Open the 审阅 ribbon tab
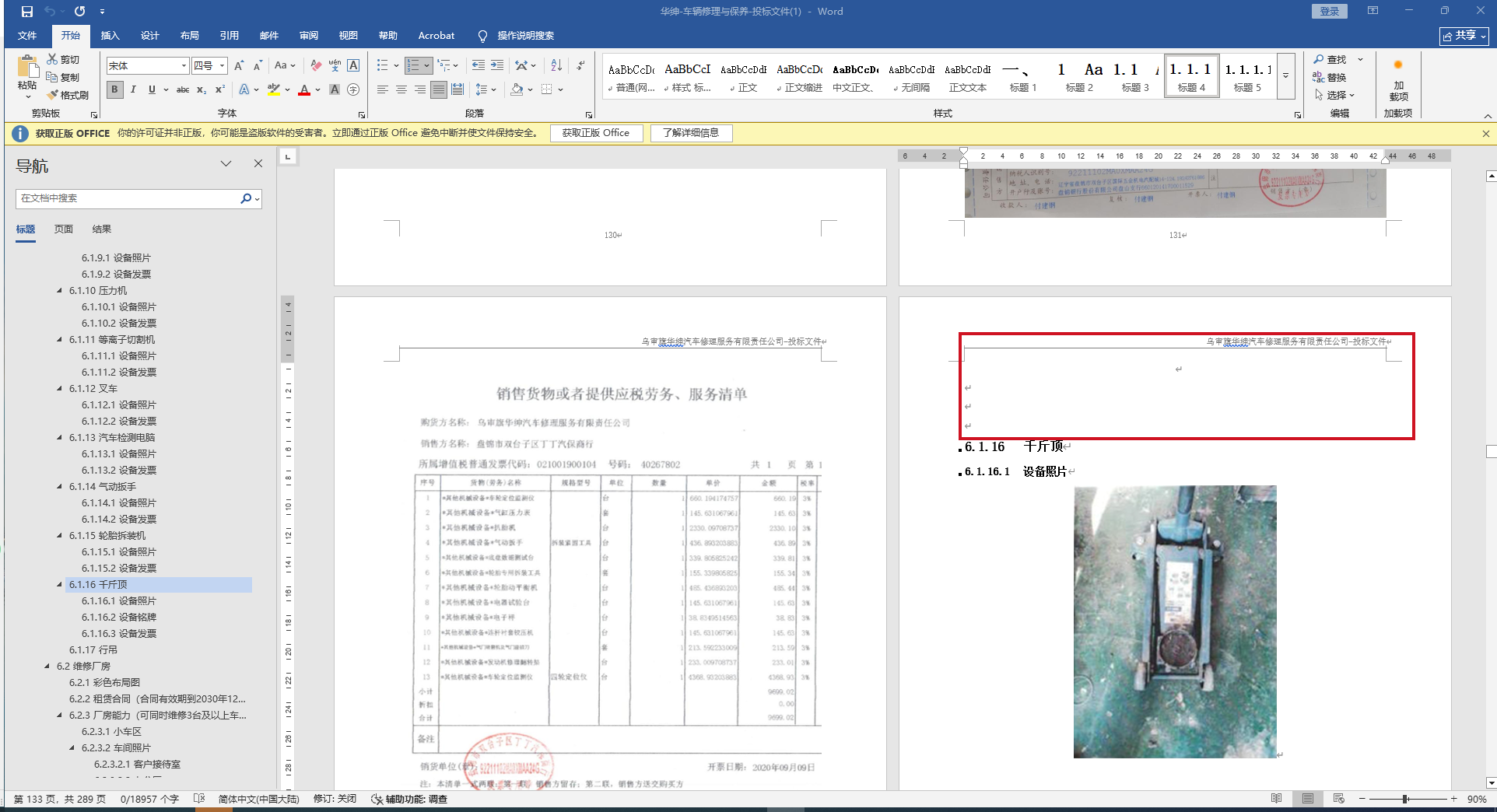Viewport: 1497px width, 812px height. click(308, 35)
